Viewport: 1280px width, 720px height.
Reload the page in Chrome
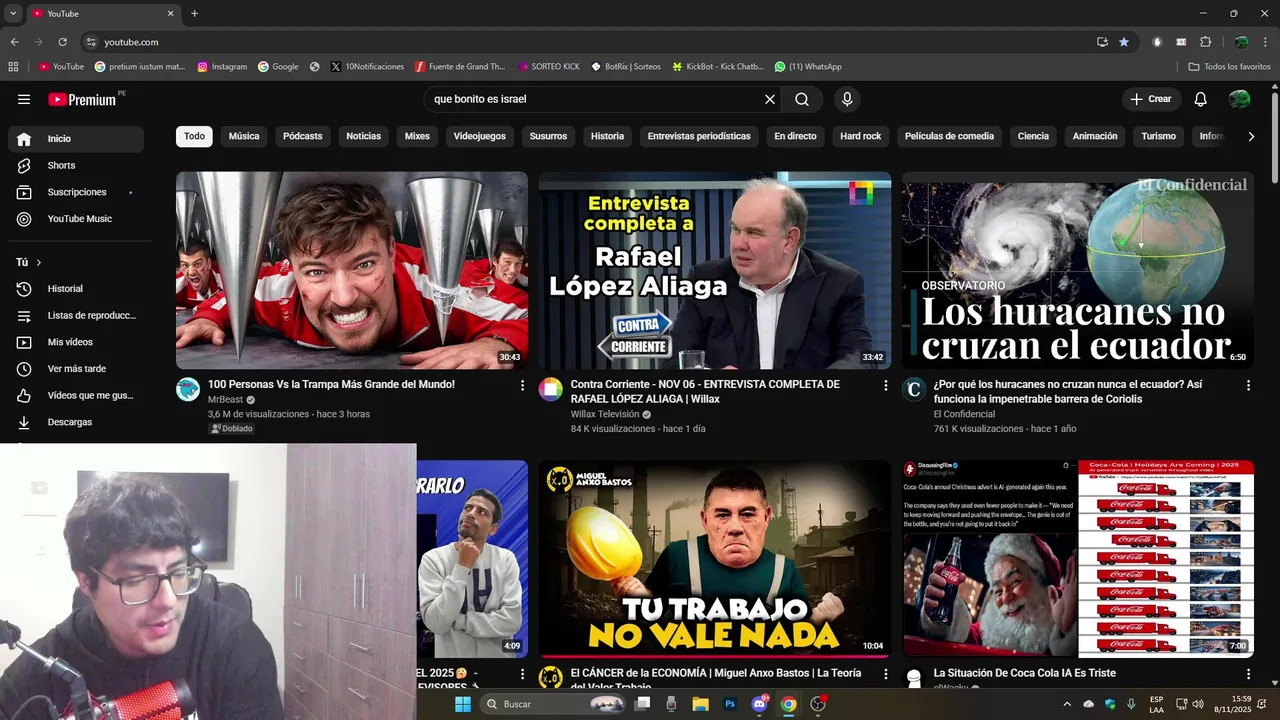(x=63, y=42)
